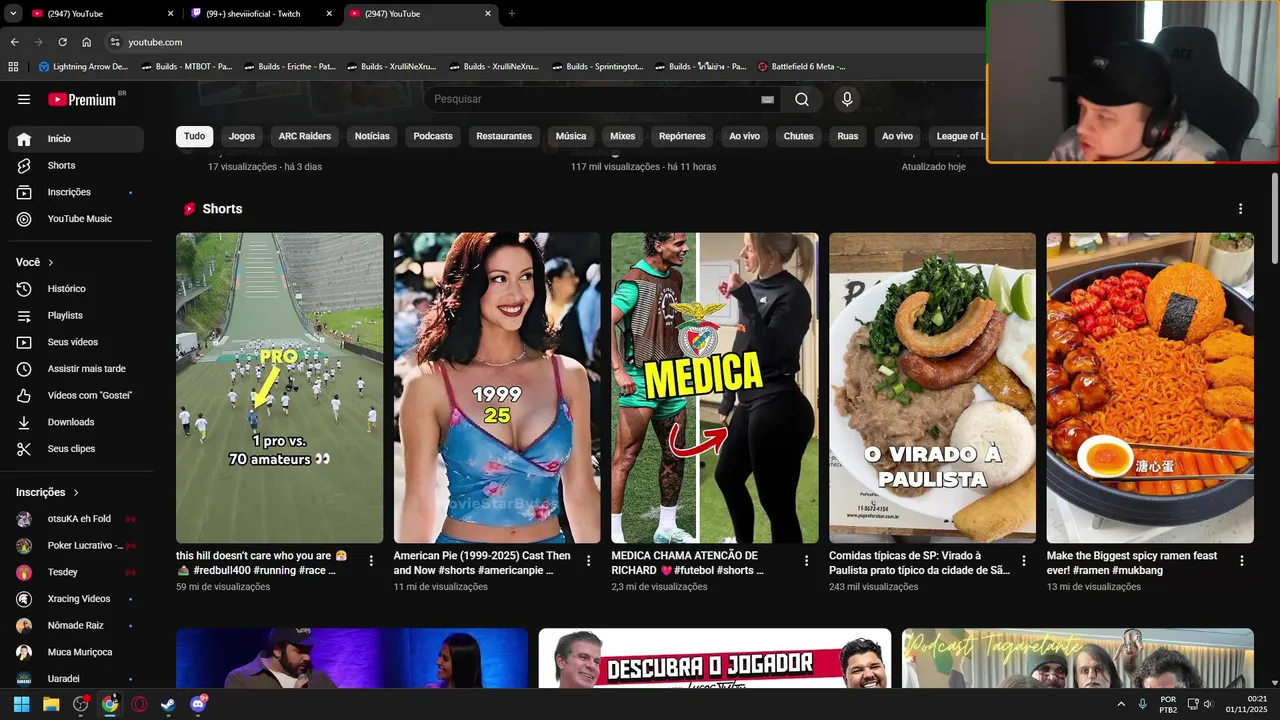1280x720 pixels.
Task: Click the youtube.com address bar
Action: (x=545, y=42)
